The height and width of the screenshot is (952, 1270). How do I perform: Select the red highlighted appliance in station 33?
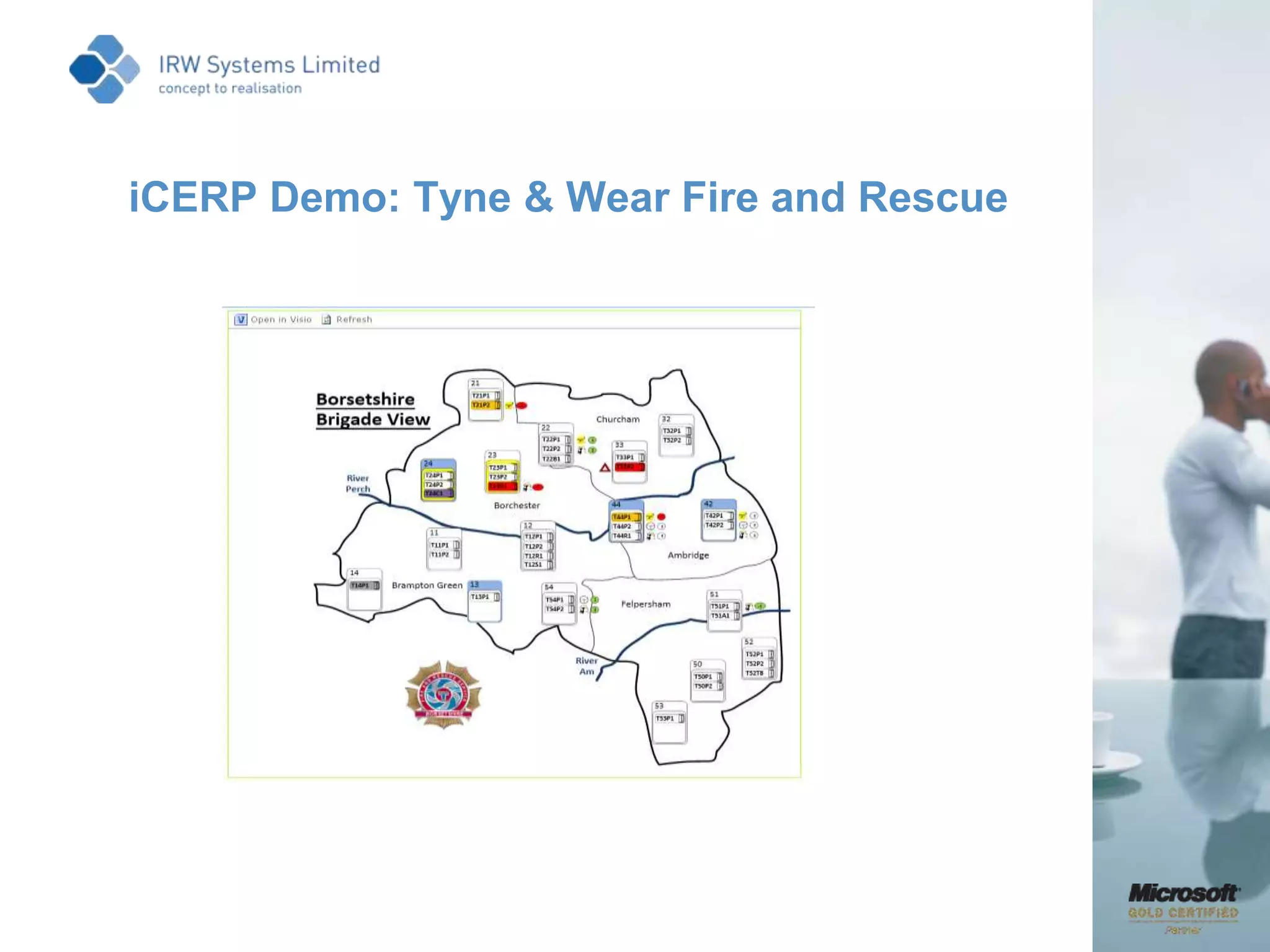[629, 467]
